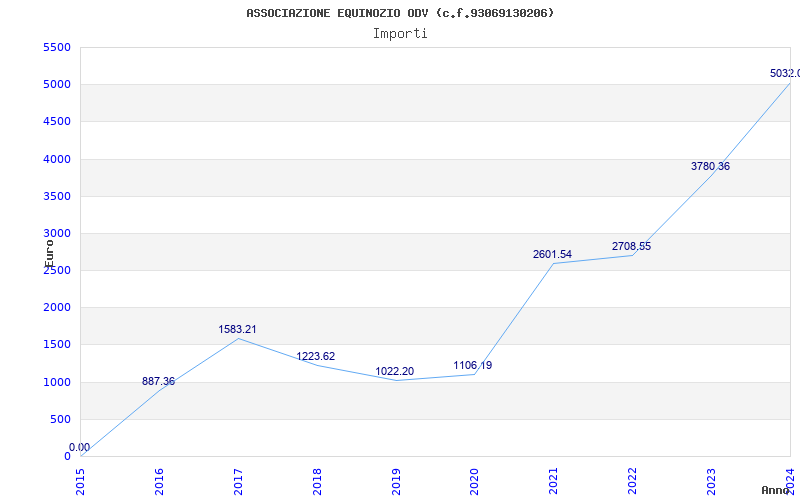This screenshot has height=500, width=800.
Task: Select the 887.36 data label
Action: click(x=158, y=382)
